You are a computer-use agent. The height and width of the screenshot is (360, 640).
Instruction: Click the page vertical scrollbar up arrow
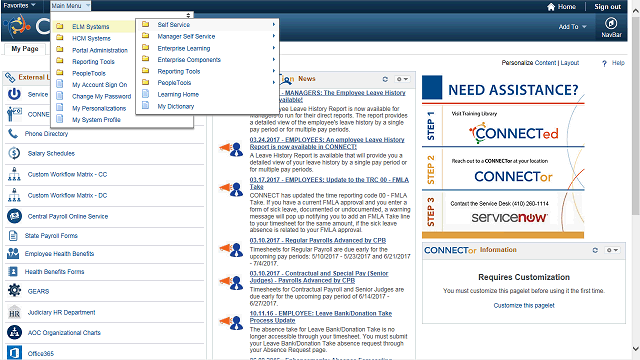(x=636, y=11)
